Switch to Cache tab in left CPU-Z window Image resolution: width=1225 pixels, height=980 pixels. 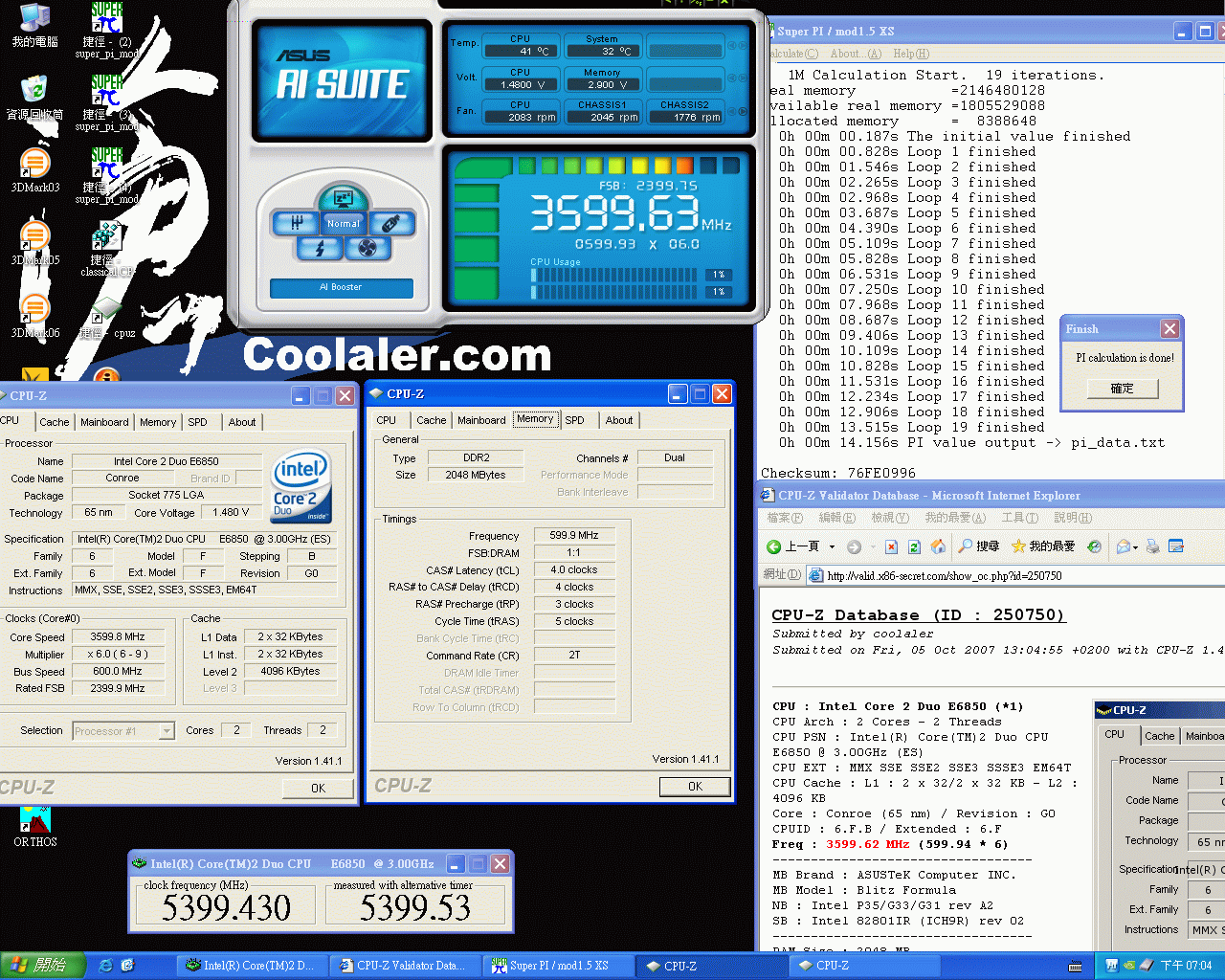54,422
